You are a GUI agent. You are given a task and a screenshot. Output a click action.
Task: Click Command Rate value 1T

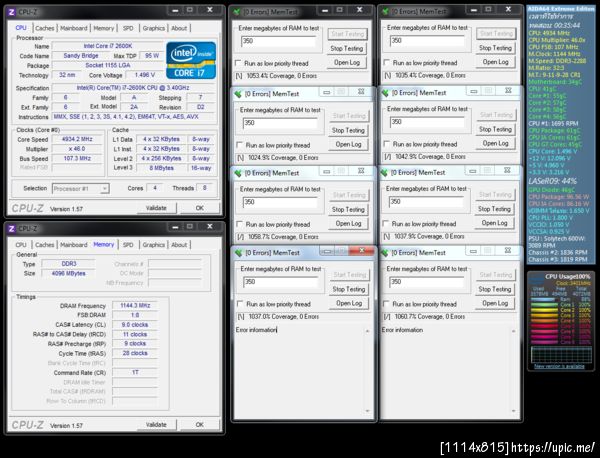135,372
